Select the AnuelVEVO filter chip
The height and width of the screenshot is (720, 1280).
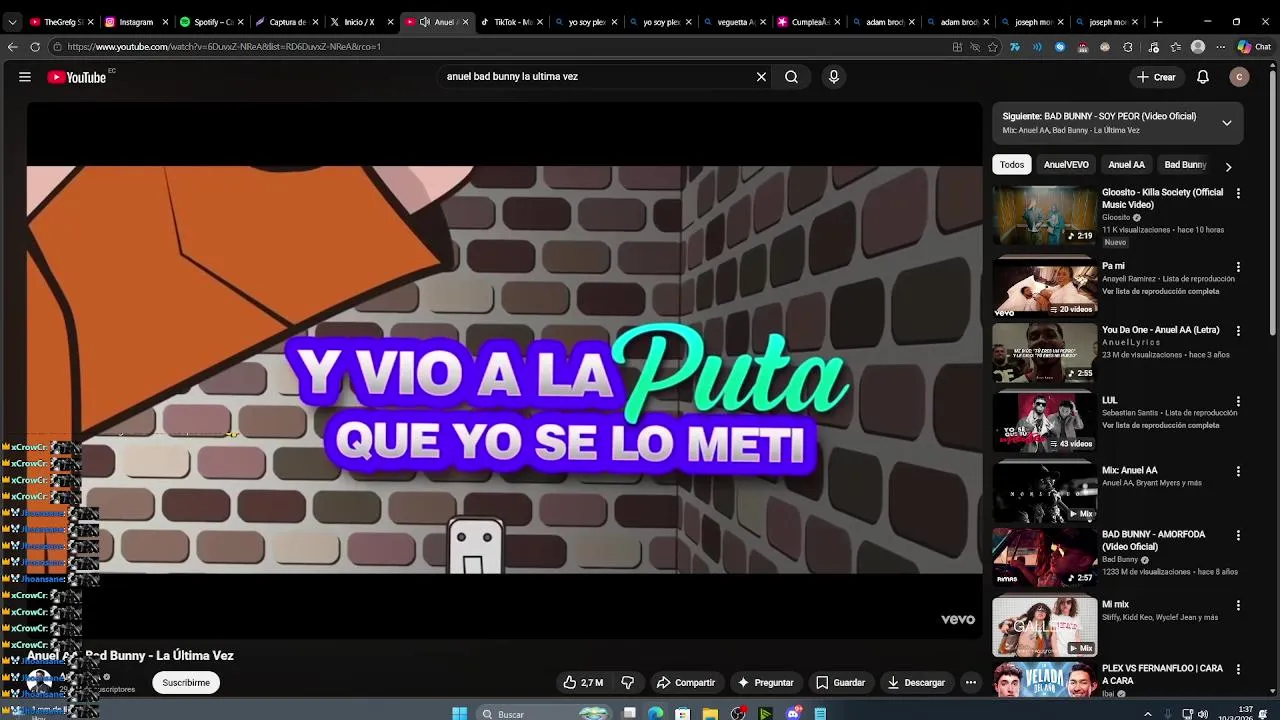pos(1066,165)
